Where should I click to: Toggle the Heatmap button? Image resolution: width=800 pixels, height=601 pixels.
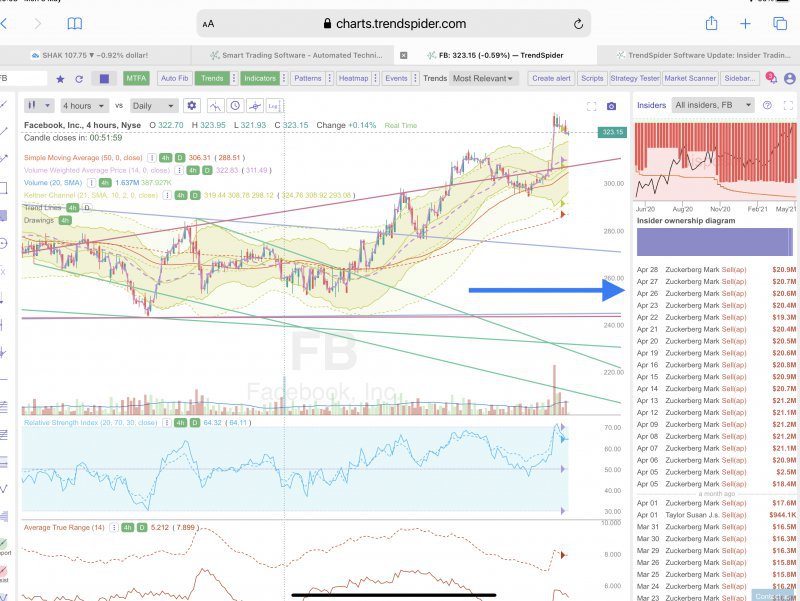coord(353,79)
